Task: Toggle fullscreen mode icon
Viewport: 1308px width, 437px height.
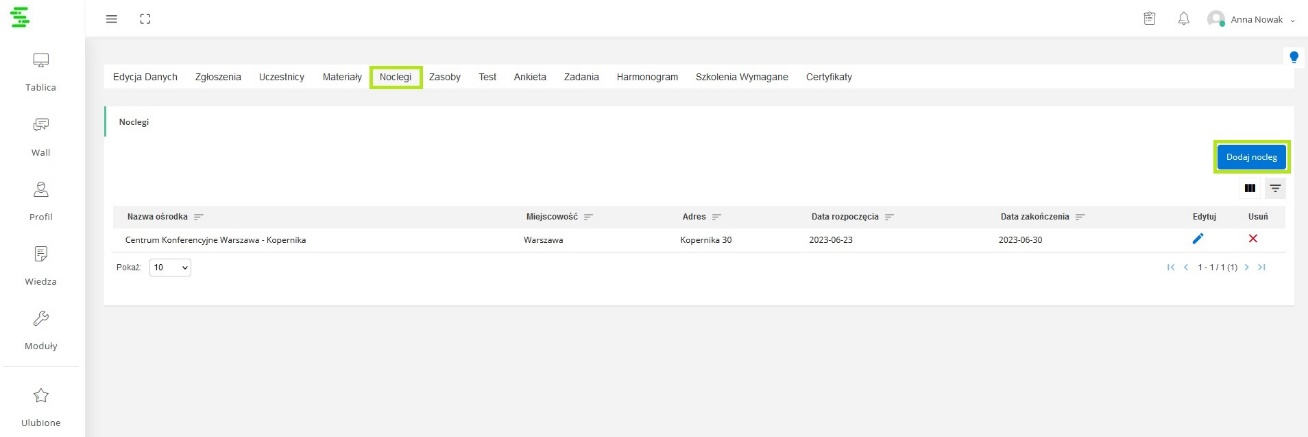Action: (x=144, y=19)
